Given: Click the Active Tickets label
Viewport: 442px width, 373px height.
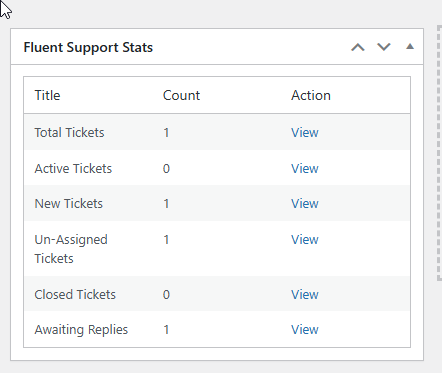Looking at the screenshot, I should 73,169.
